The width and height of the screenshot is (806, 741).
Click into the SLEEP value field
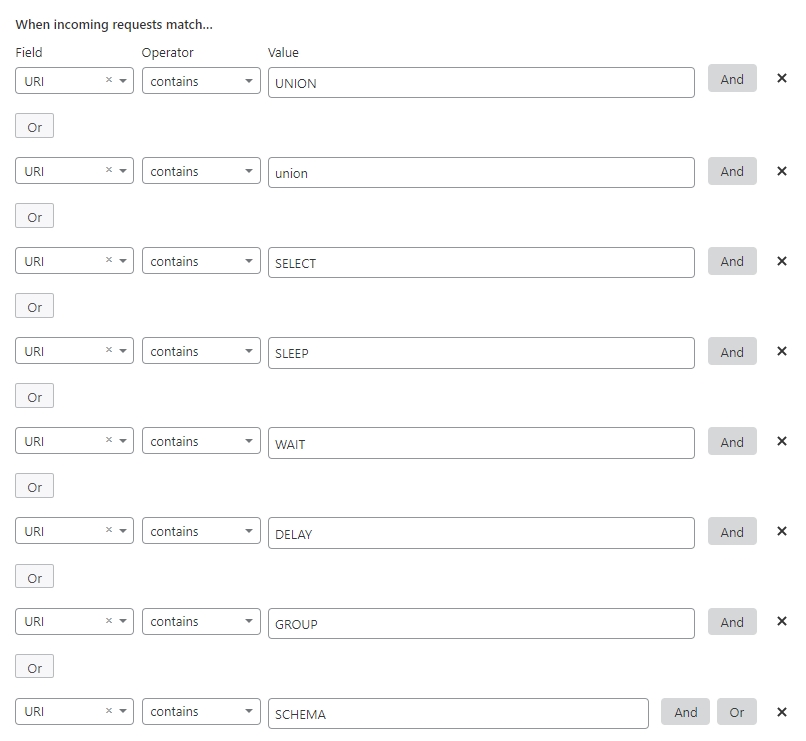click(481, 353)
